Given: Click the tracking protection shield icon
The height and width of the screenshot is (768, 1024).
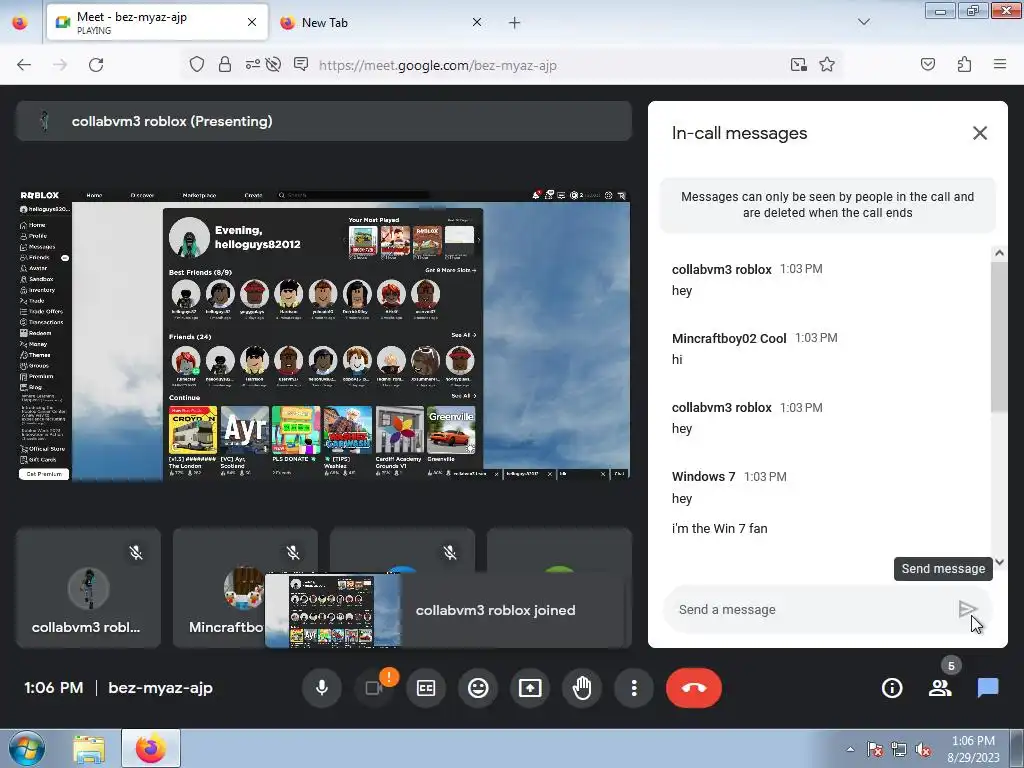Looking at the screenshot, I should 197,65.
